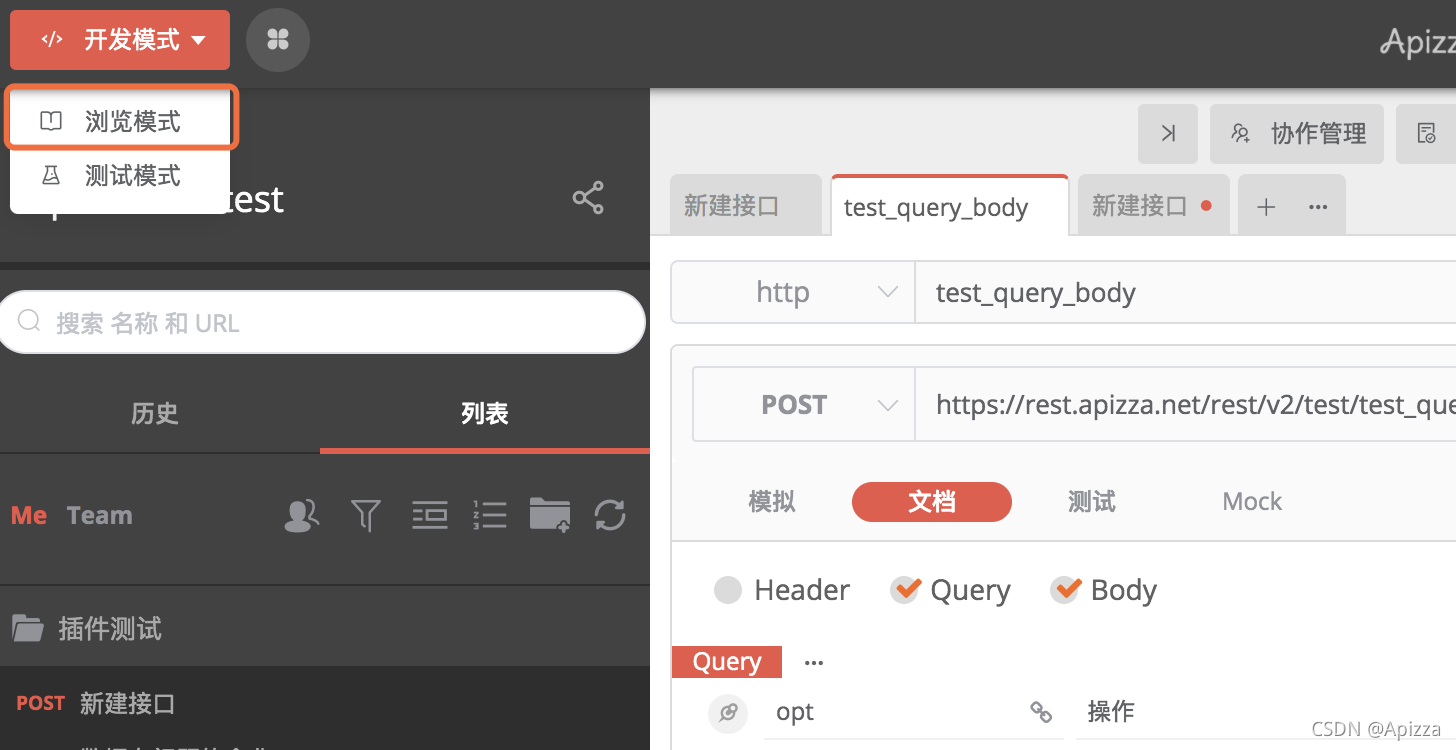Click the refresh list icon
Screen dimensions: 1456x750
[x=610, y=516]
